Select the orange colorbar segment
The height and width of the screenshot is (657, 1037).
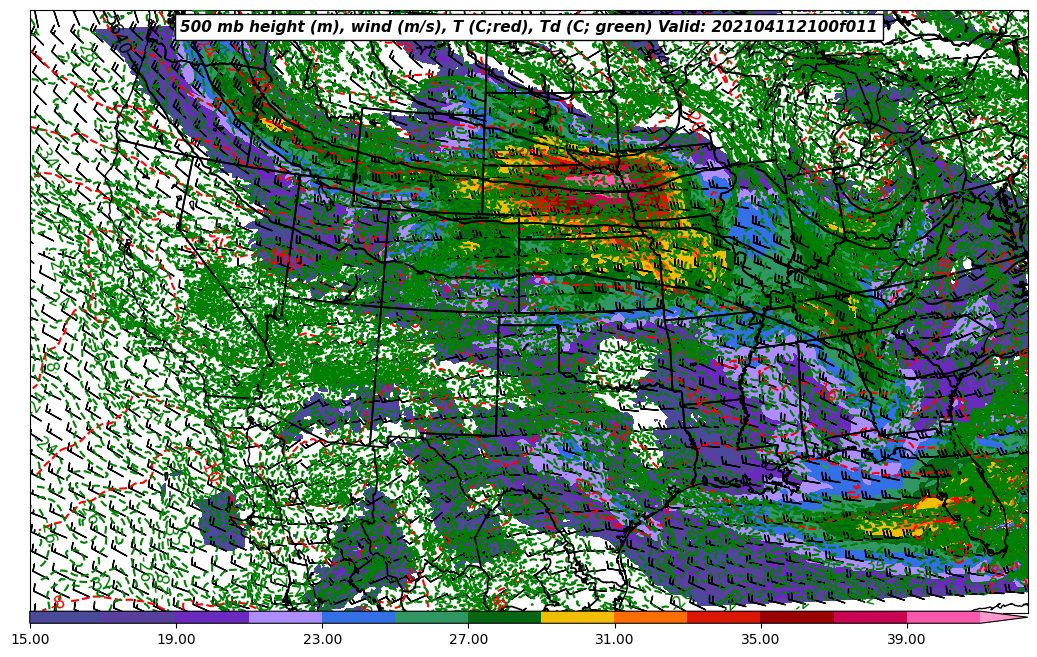pyautogui.click(x=650, y=618)
